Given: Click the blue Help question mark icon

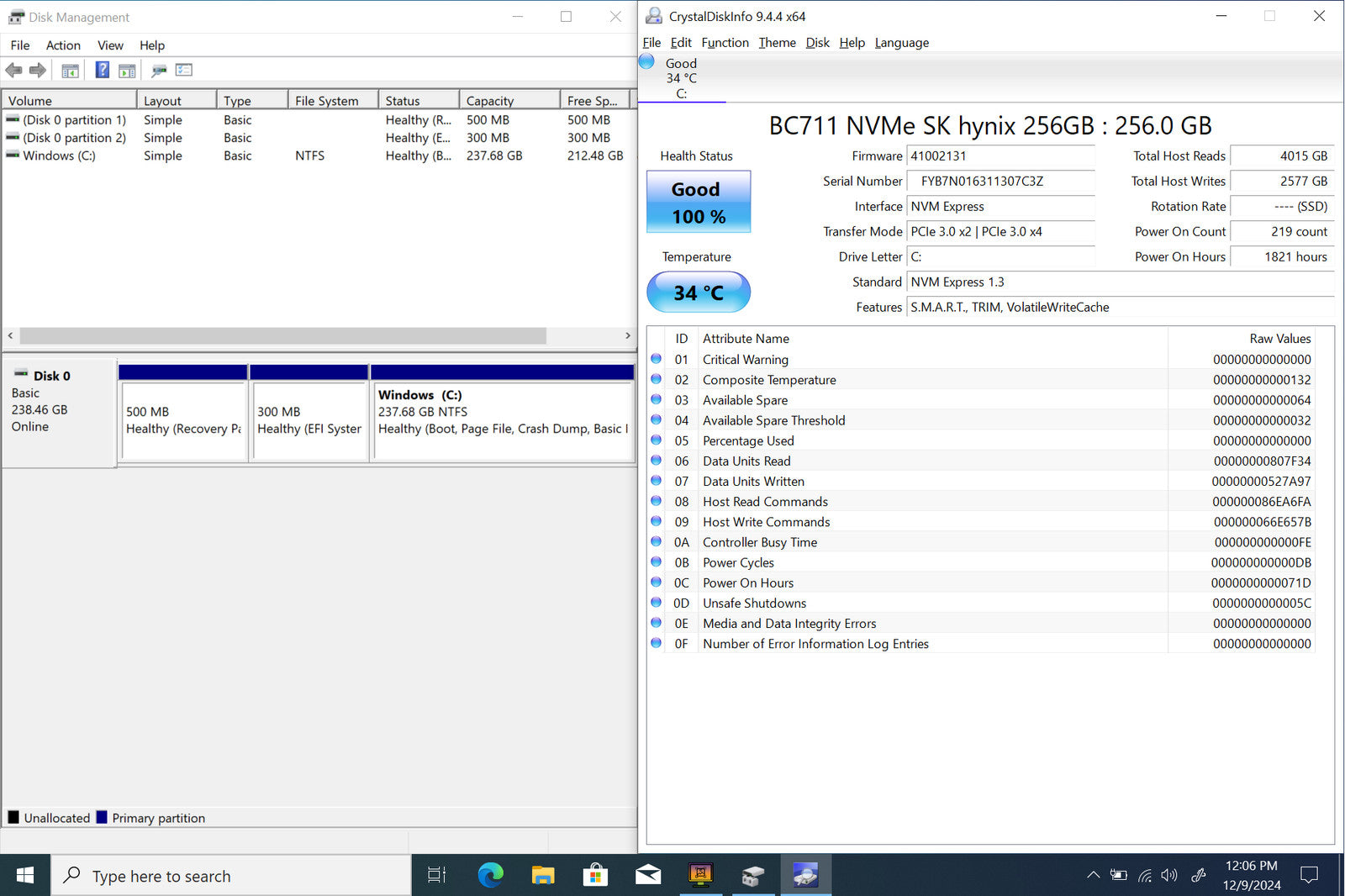Looking at the screenshot, I should [x=102, y=71].
